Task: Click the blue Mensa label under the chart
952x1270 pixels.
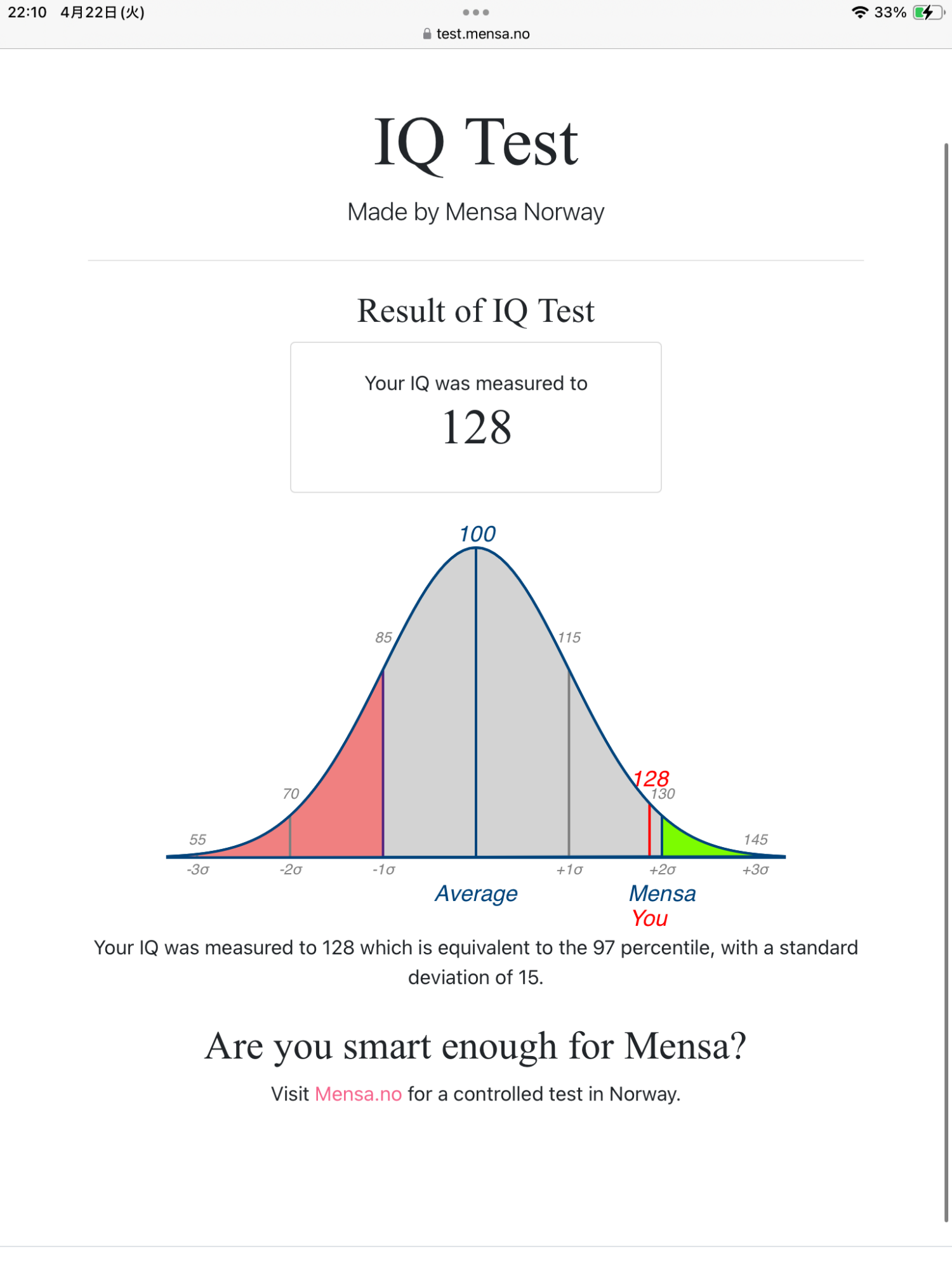Action: [x=662, y=893]
